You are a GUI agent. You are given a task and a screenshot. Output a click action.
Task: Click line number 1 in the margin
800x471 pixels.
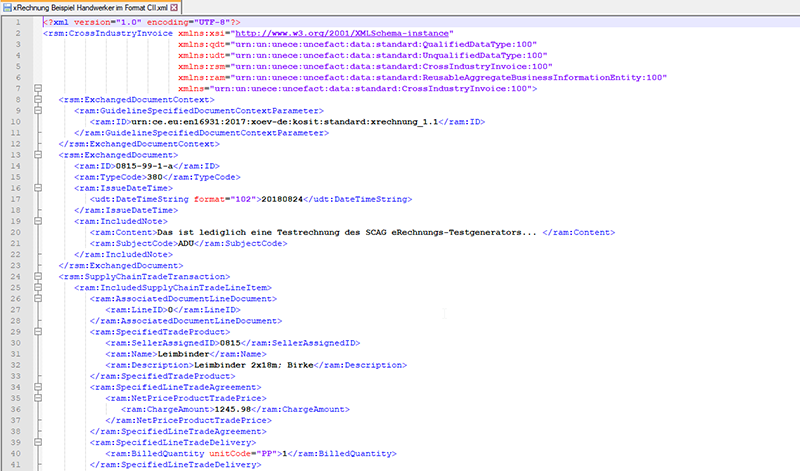[19, 22]
